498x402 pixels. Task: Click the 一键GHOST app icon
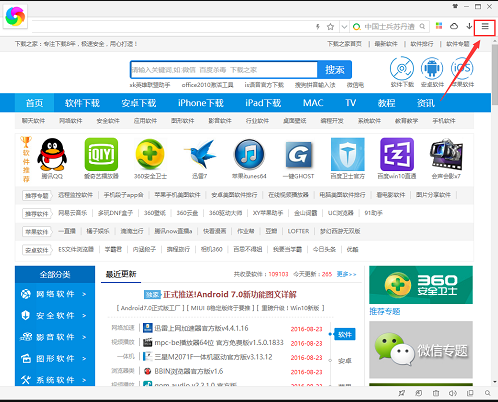click(299, 155)
